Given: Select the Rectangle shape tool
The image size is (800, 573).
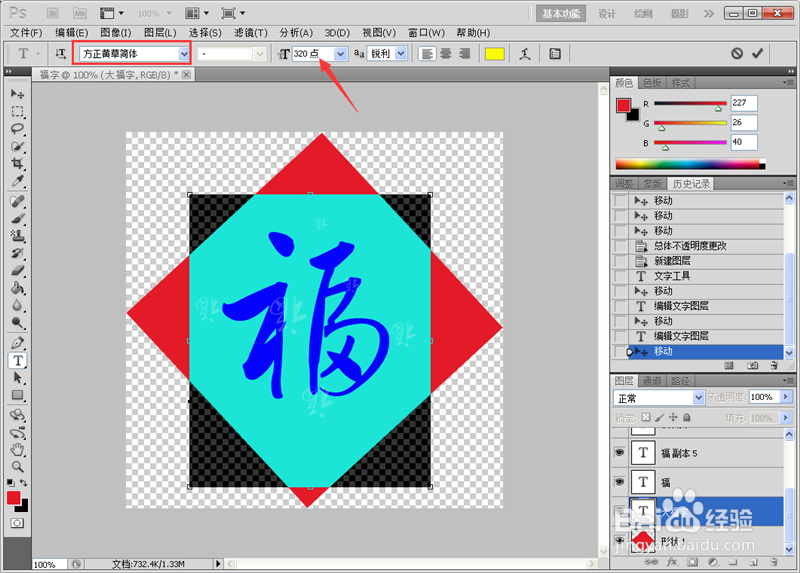Looking at the screenshot, I should pos(17,395).
